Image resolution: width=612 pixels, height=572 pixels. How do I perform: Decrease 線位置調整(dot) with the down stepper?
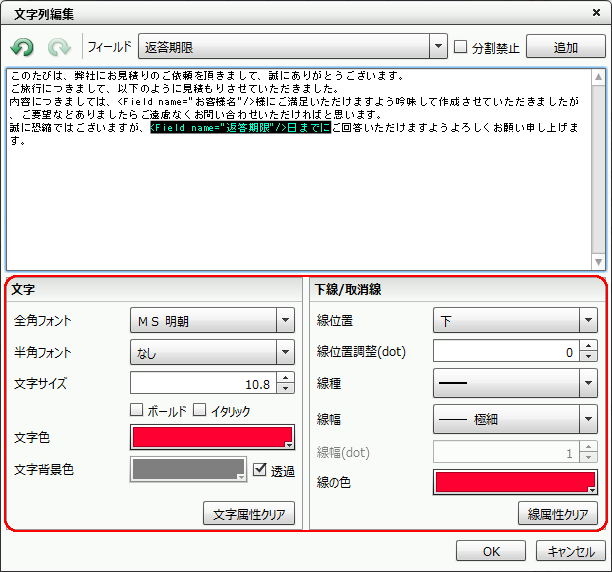point(589,356)
